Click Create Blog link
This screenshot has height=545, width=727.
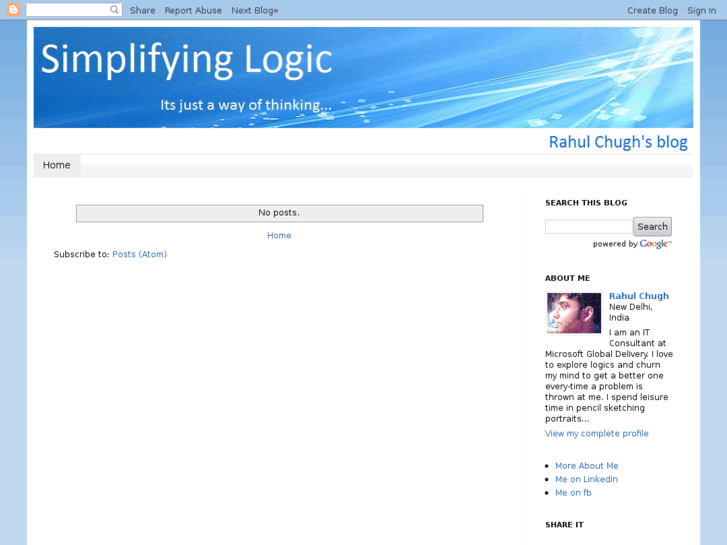(652, 10)
